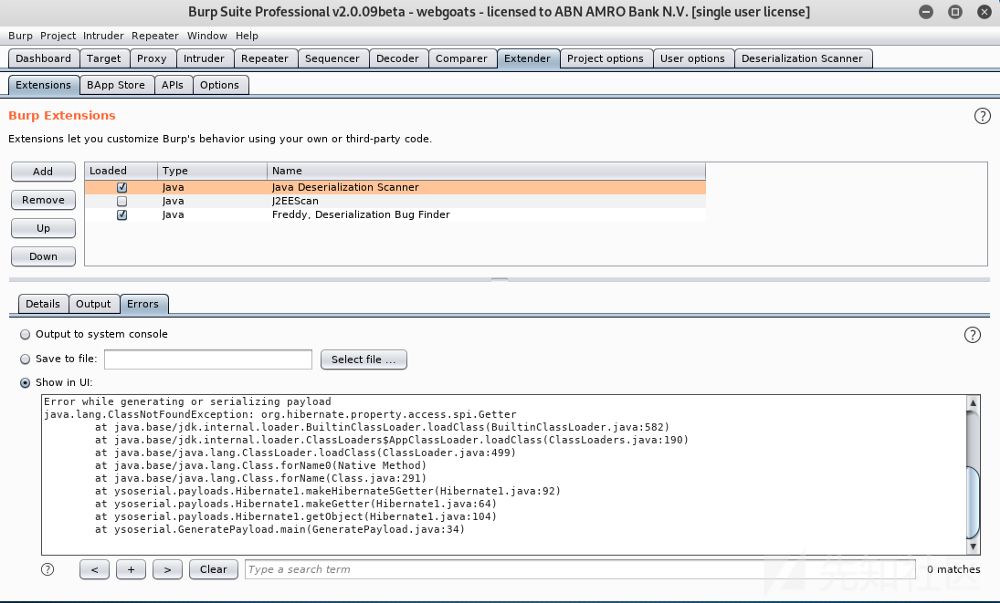This screenshot has height=603, width=1000.
Task: Click the makeHibernate5Getter stack trace line
Action: click(x=328, y=491)
